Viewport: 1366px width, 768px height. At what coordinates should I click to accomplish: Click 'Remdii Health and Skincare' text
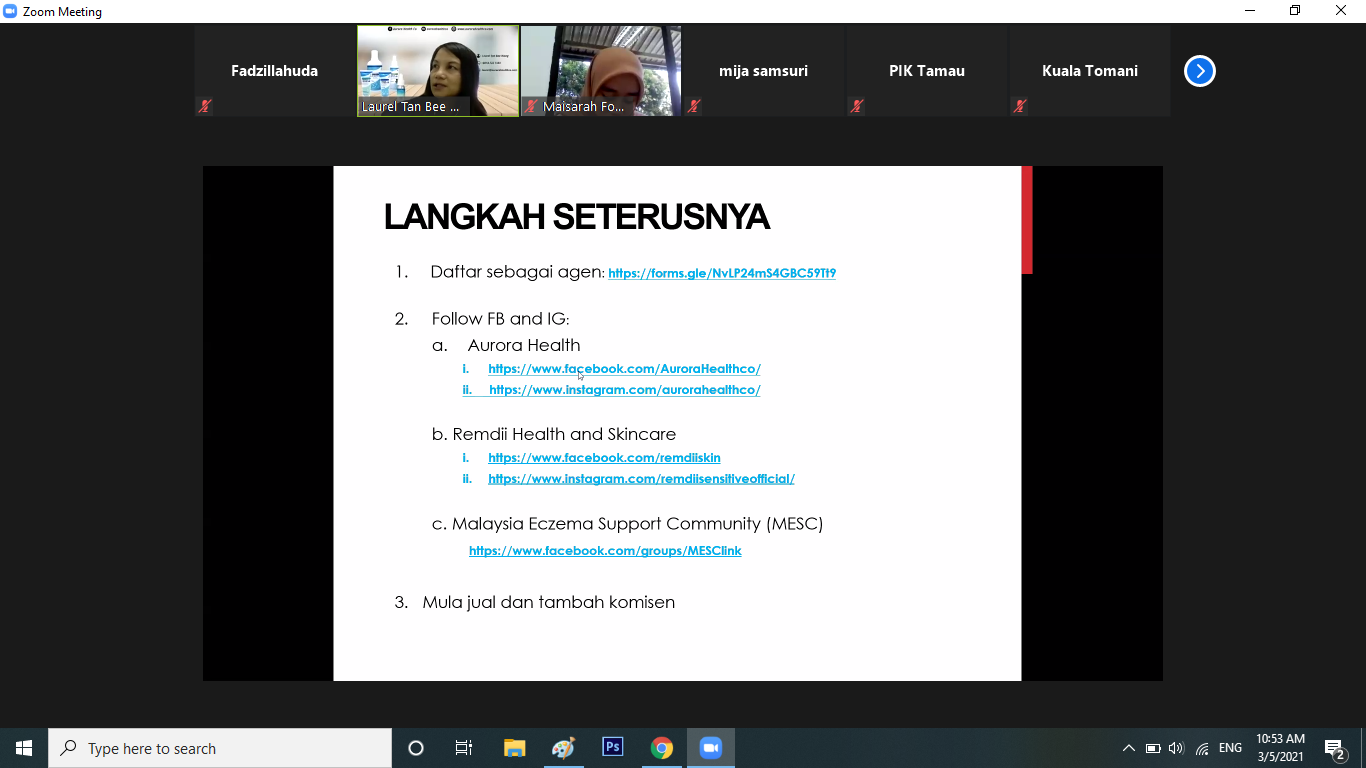pyautogui.click(x=564, y=434)
